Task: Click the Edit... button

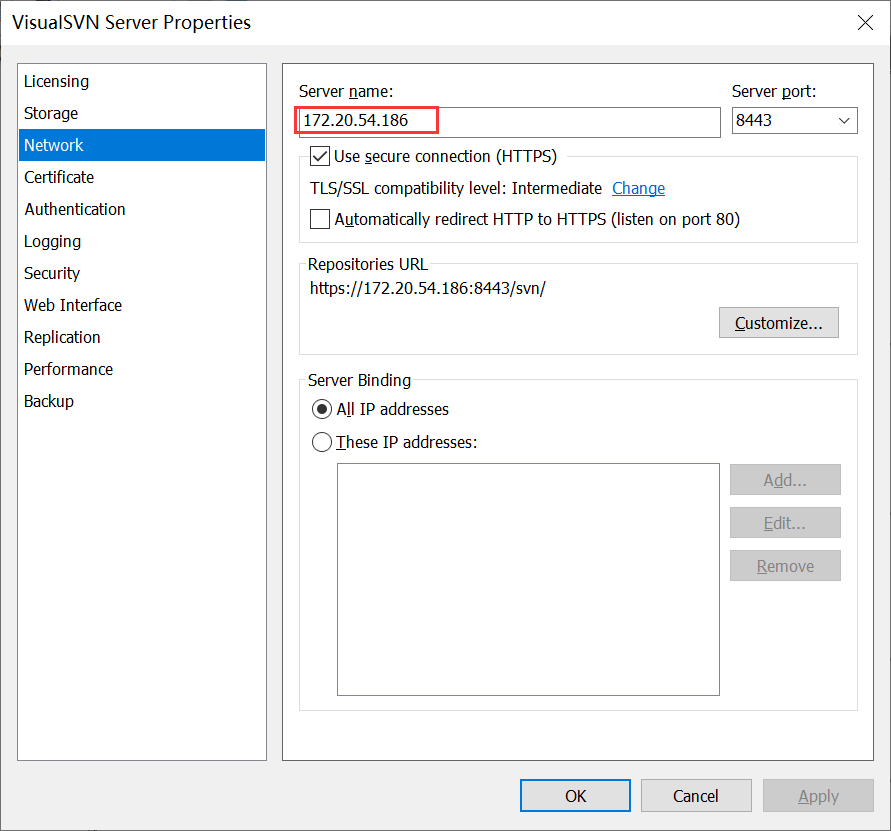Action: point(785,523)
